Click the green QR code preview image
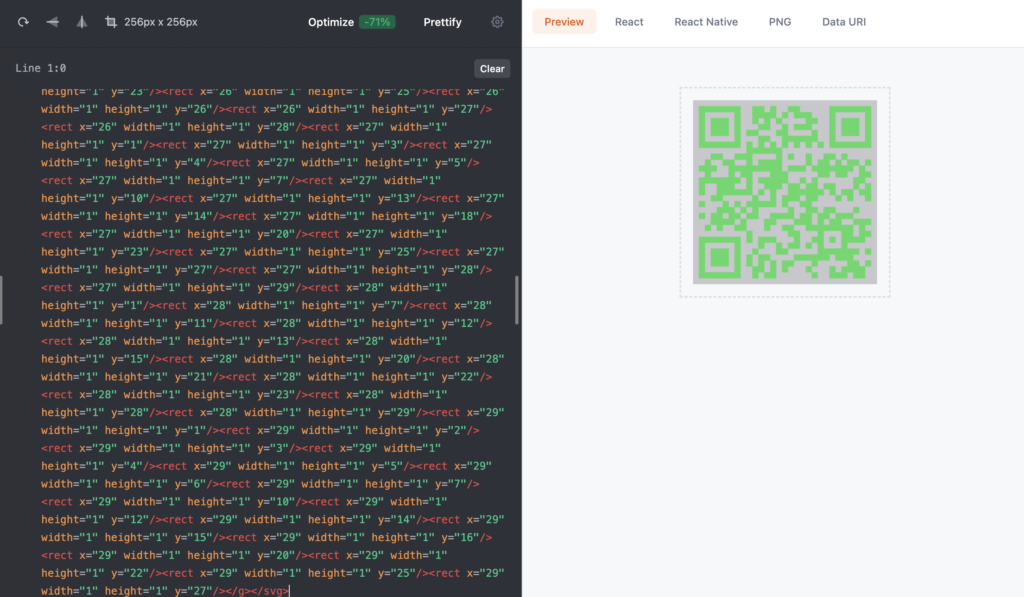 785,192
